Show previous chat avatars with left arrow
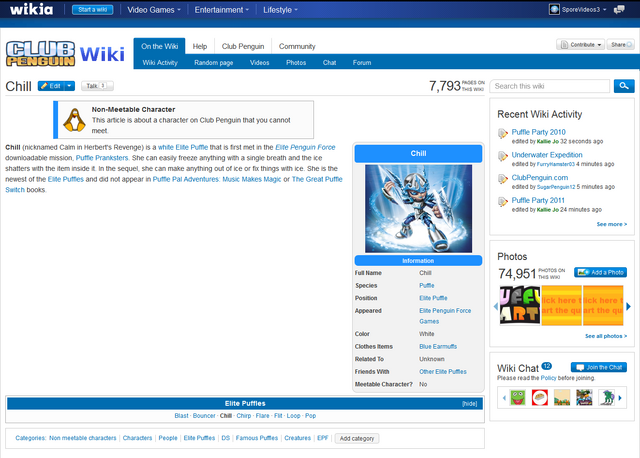The height and width of the screenshot is (458, 640). click(504, 398)
